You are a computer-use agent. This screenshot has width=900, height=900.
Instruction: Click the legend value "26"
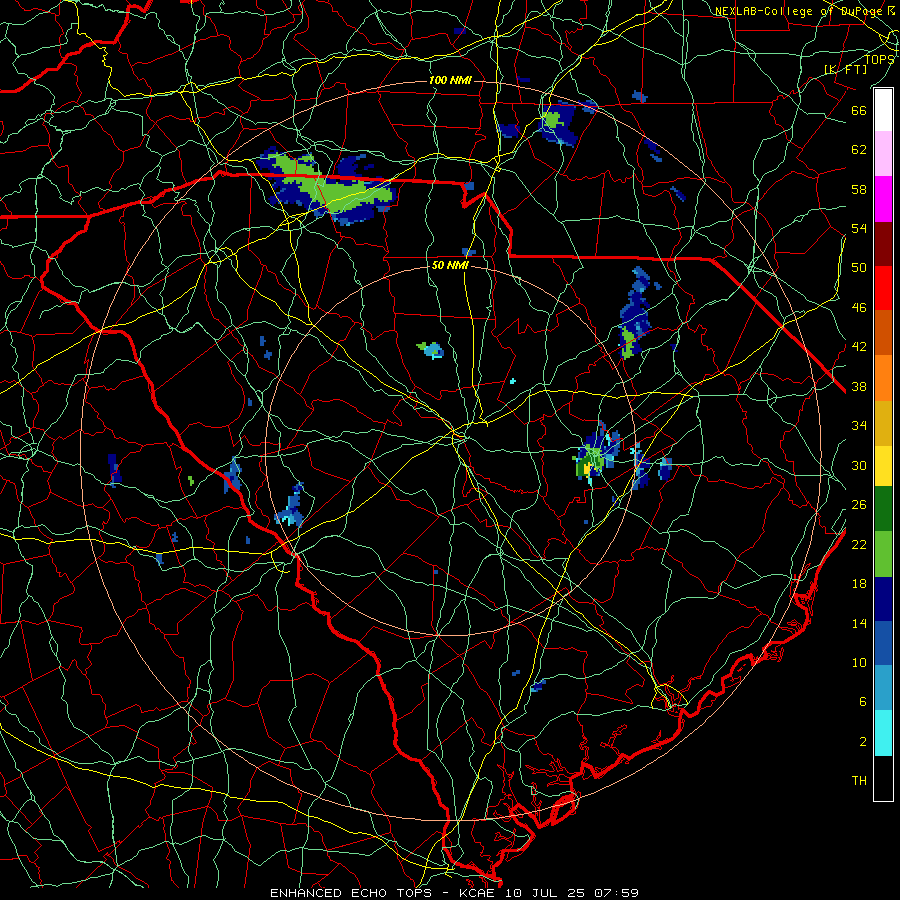click(x=859, y=505)
